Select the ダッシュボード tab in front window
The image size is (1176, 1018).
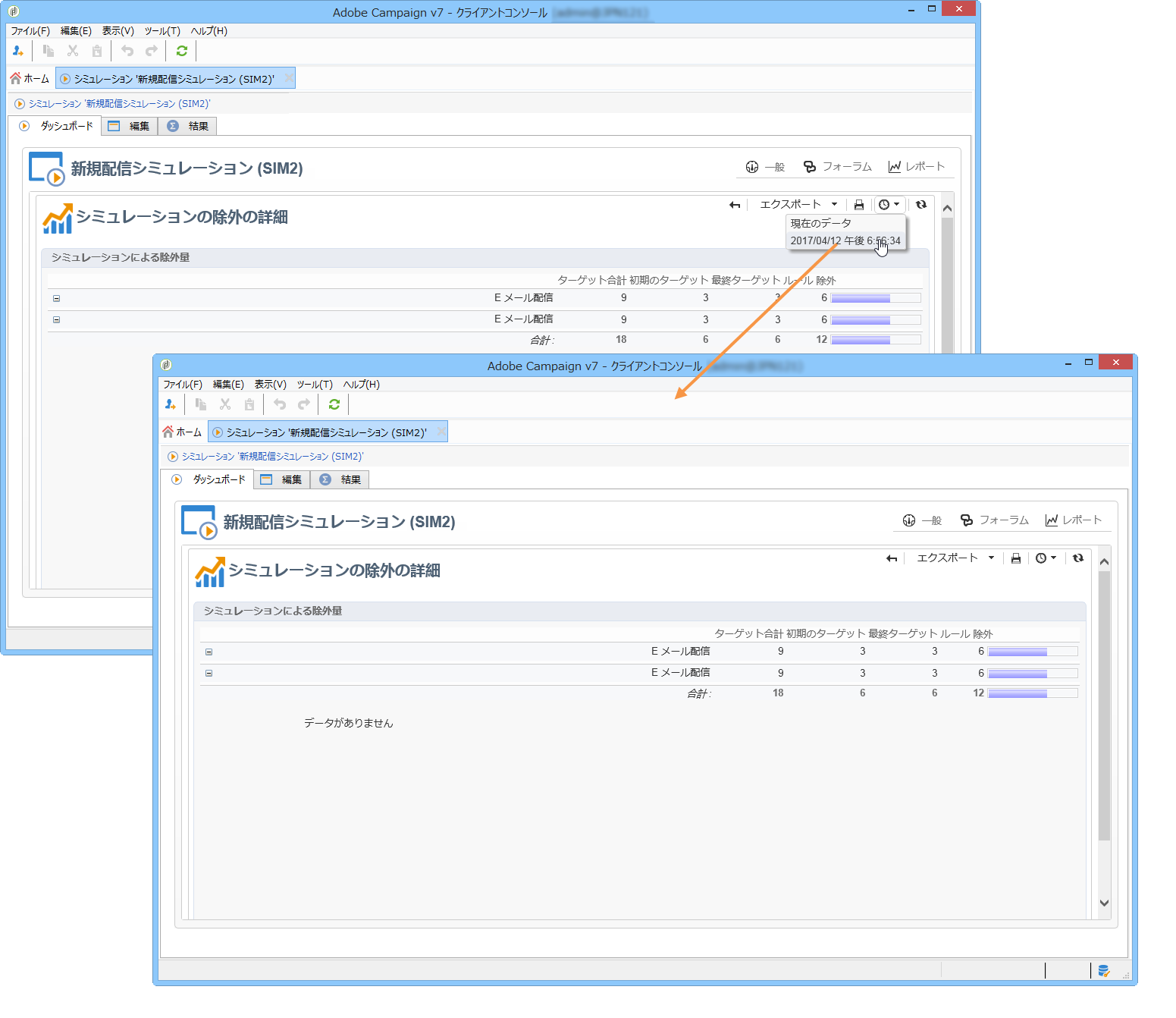[208, 479]
